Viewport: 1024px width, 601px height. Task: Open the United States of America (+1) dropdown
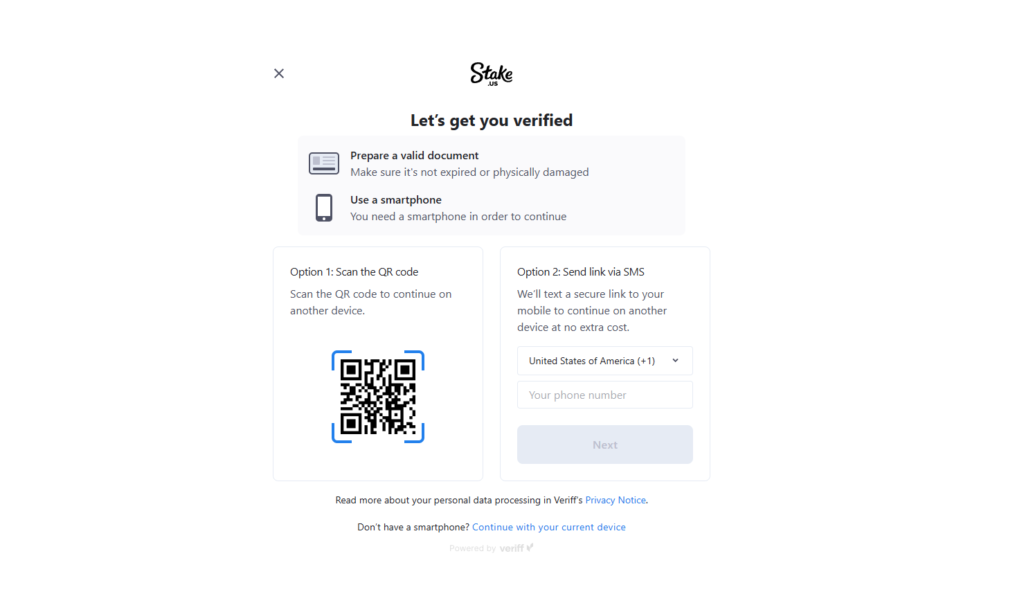(598, 361)
